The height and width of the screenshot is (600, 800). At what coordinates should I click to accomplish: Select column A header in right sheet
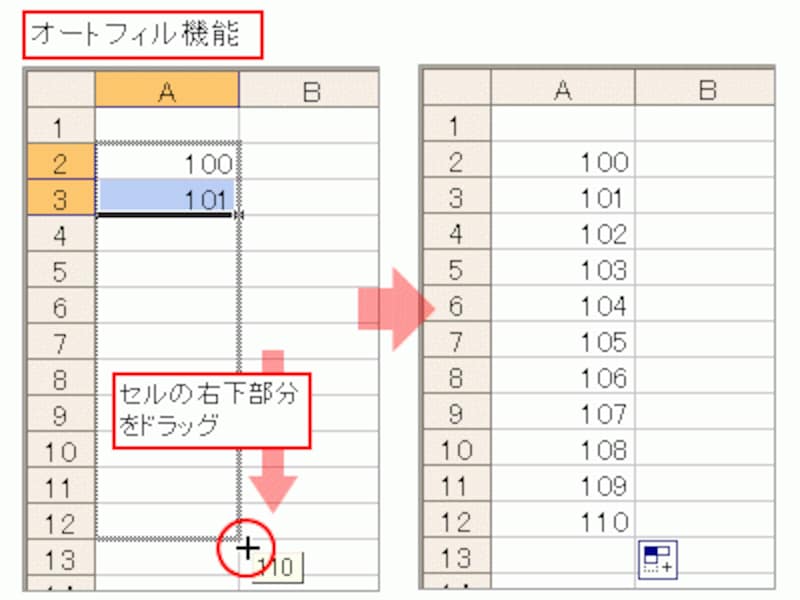click(x=563, y=88)
